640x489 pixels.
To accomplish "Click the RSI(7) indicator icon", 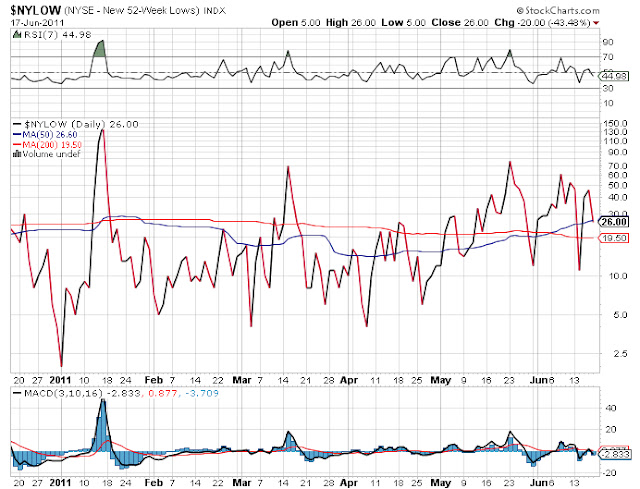I will (x=16, y=35).
